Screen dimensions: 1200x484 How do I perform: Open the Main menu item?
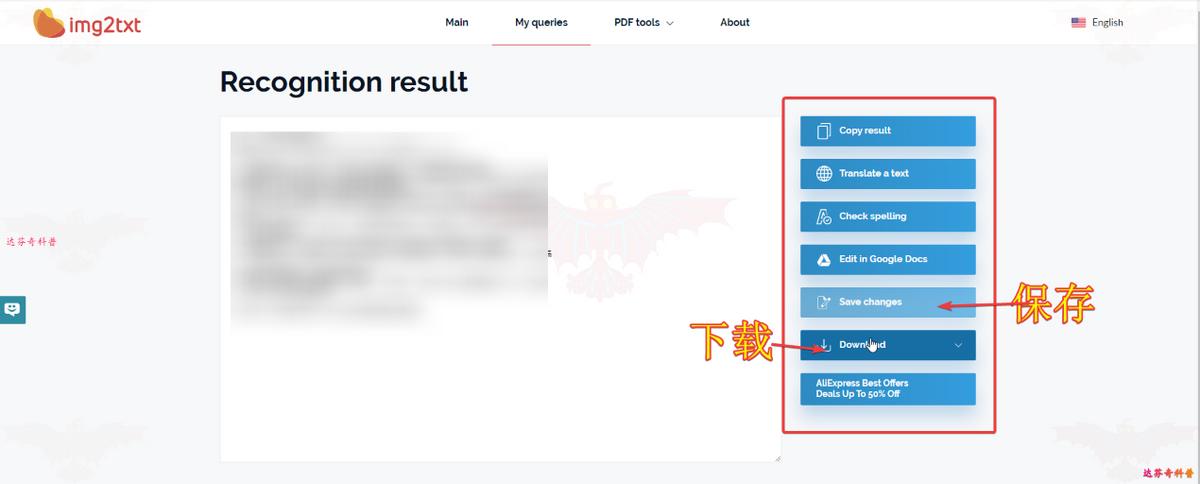pyautogui.click(x=457, y=22)
